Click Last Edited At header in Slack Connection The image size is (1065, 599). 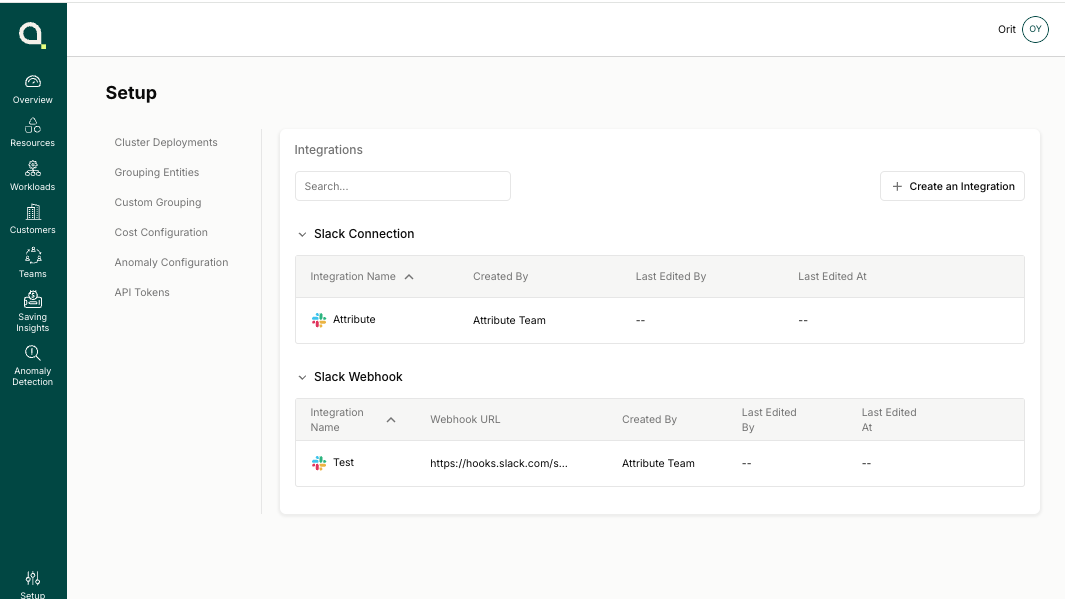pyautogui.click(x=832, y=276)
